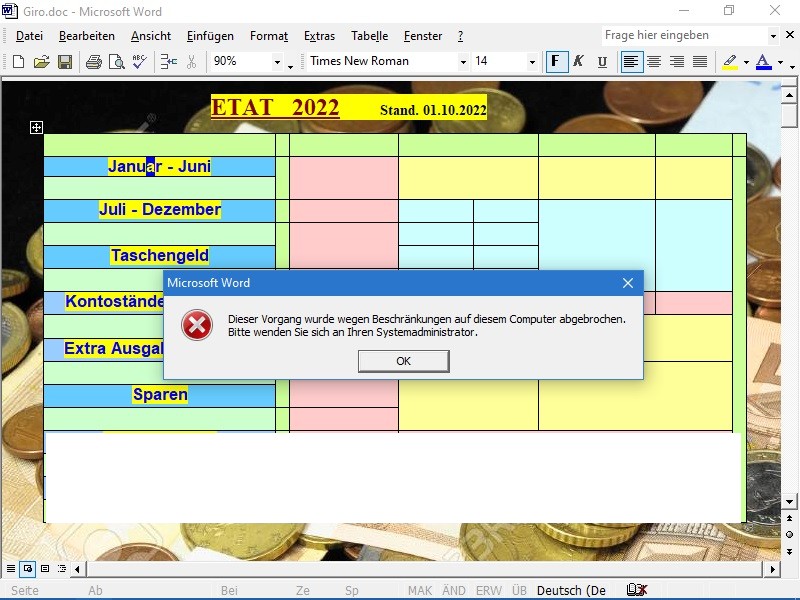Image resolution: width=800 pixels, height=600 pixels.
Task: Open the Datei menu
Action: click(x=29, y=36)
